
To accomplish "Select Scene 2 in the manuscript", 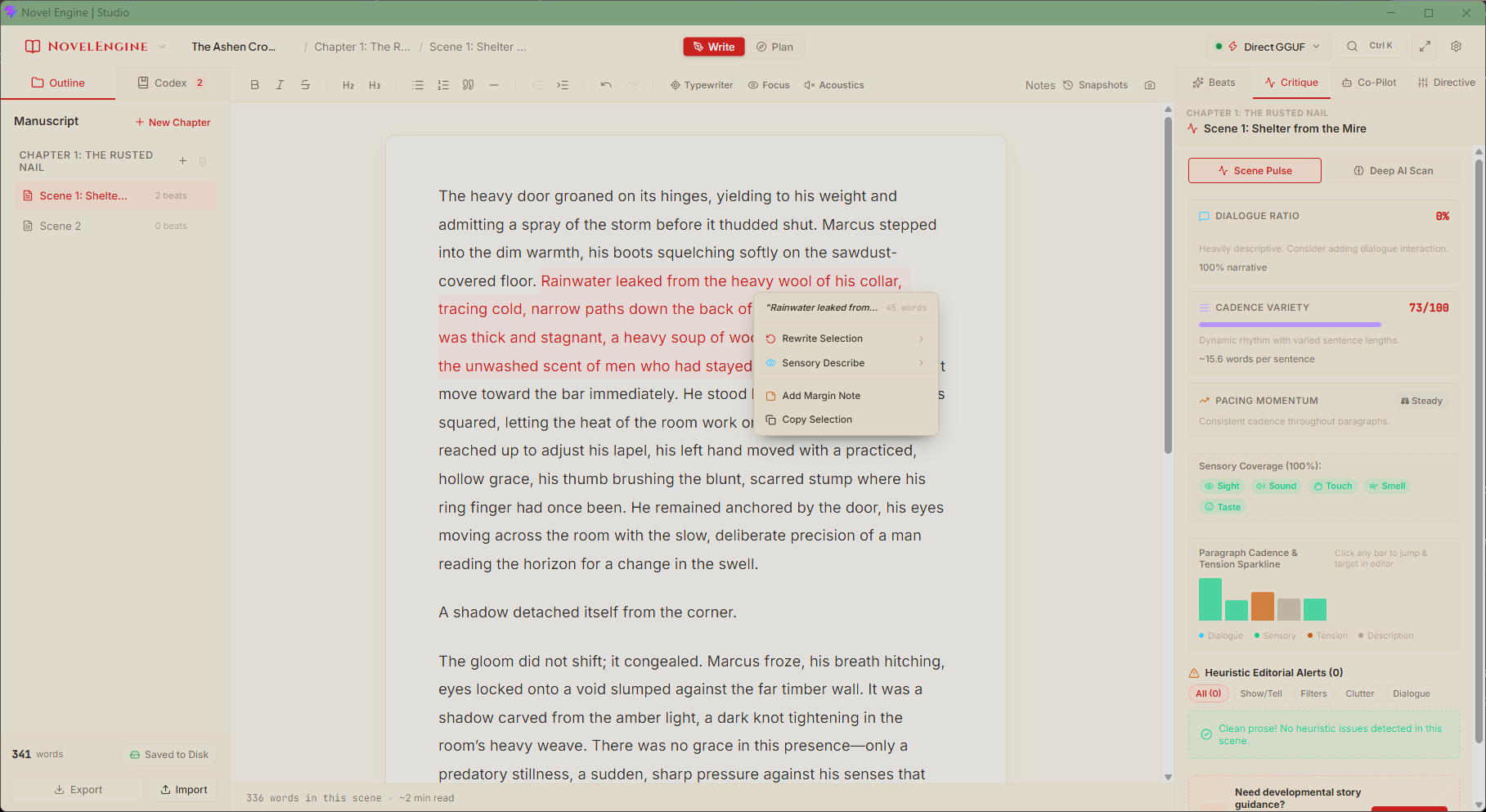I will tap(114, 226).
